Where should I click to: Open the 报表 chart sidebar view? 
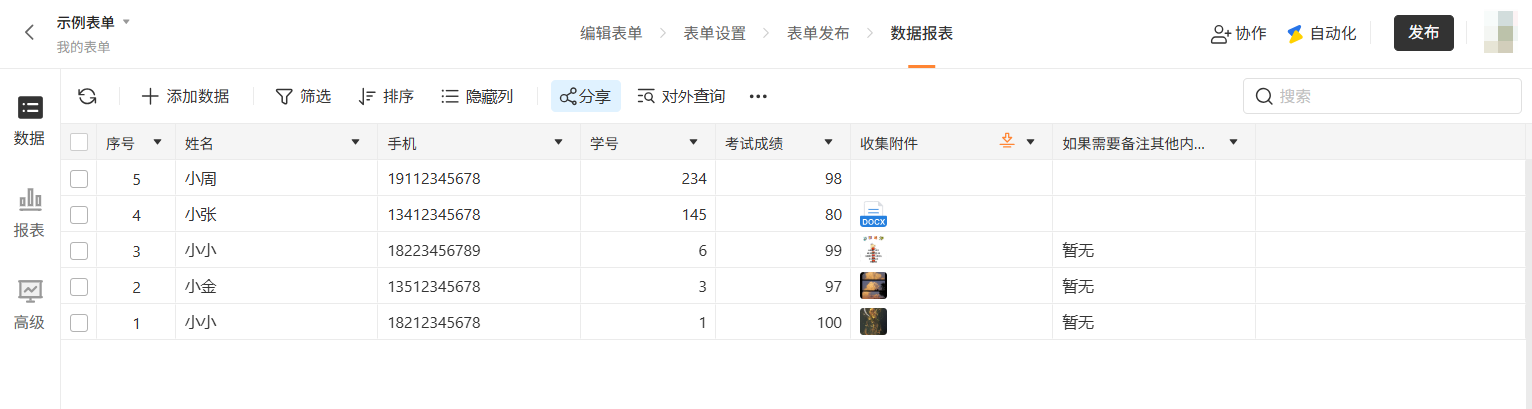click(x=30, y=213)
